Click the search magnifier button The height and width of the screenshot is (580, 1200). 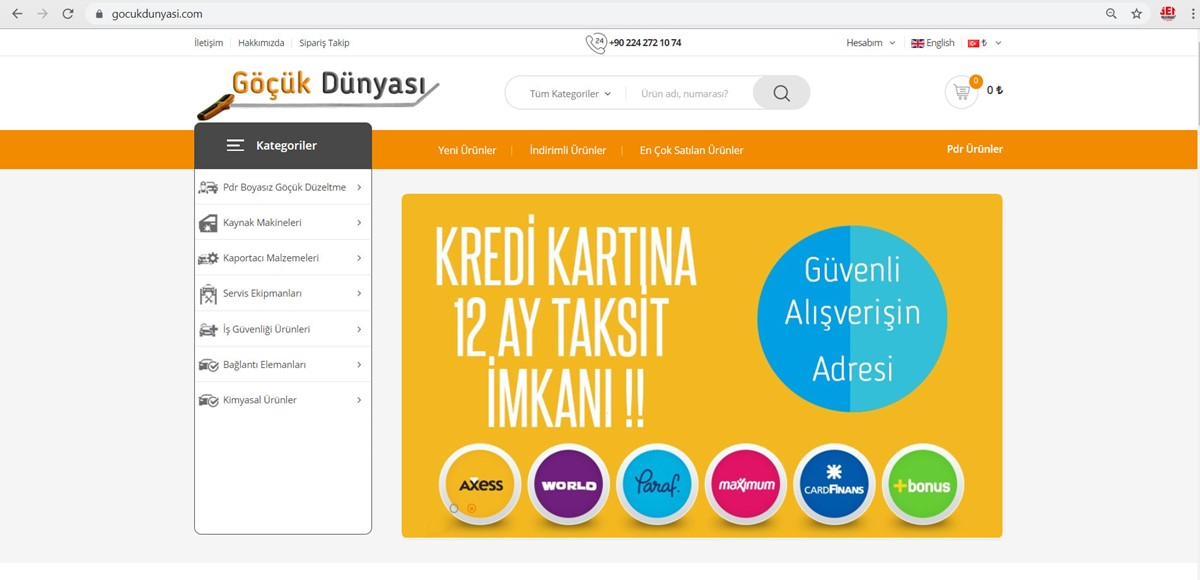(x=781, y=93)
